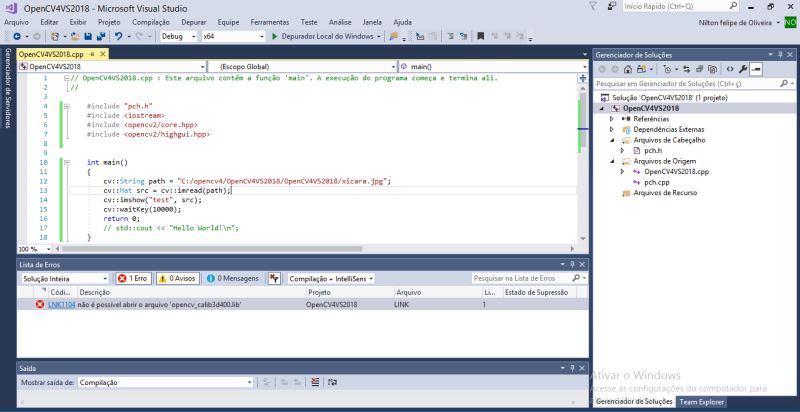Click the notifications filter funnel icon
This screenshot has height=412, width=800.
(x=592, y=7)
